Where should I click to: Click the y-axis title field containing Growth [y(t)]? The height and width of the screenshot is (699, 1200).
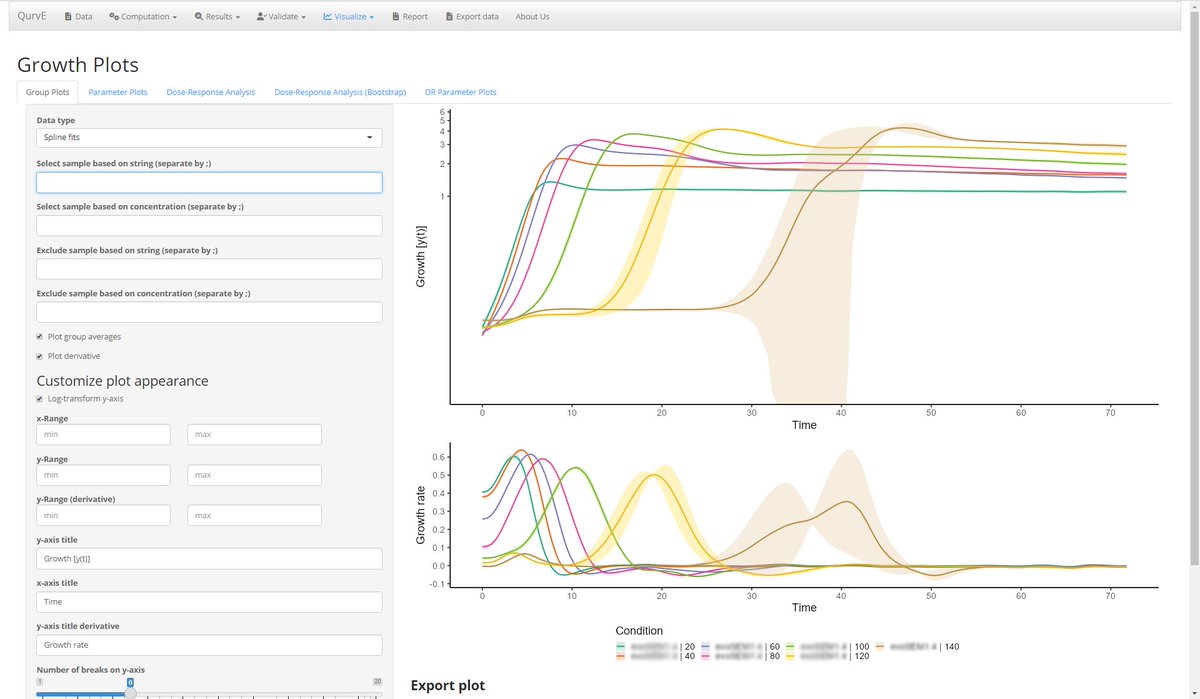point(209,558)
